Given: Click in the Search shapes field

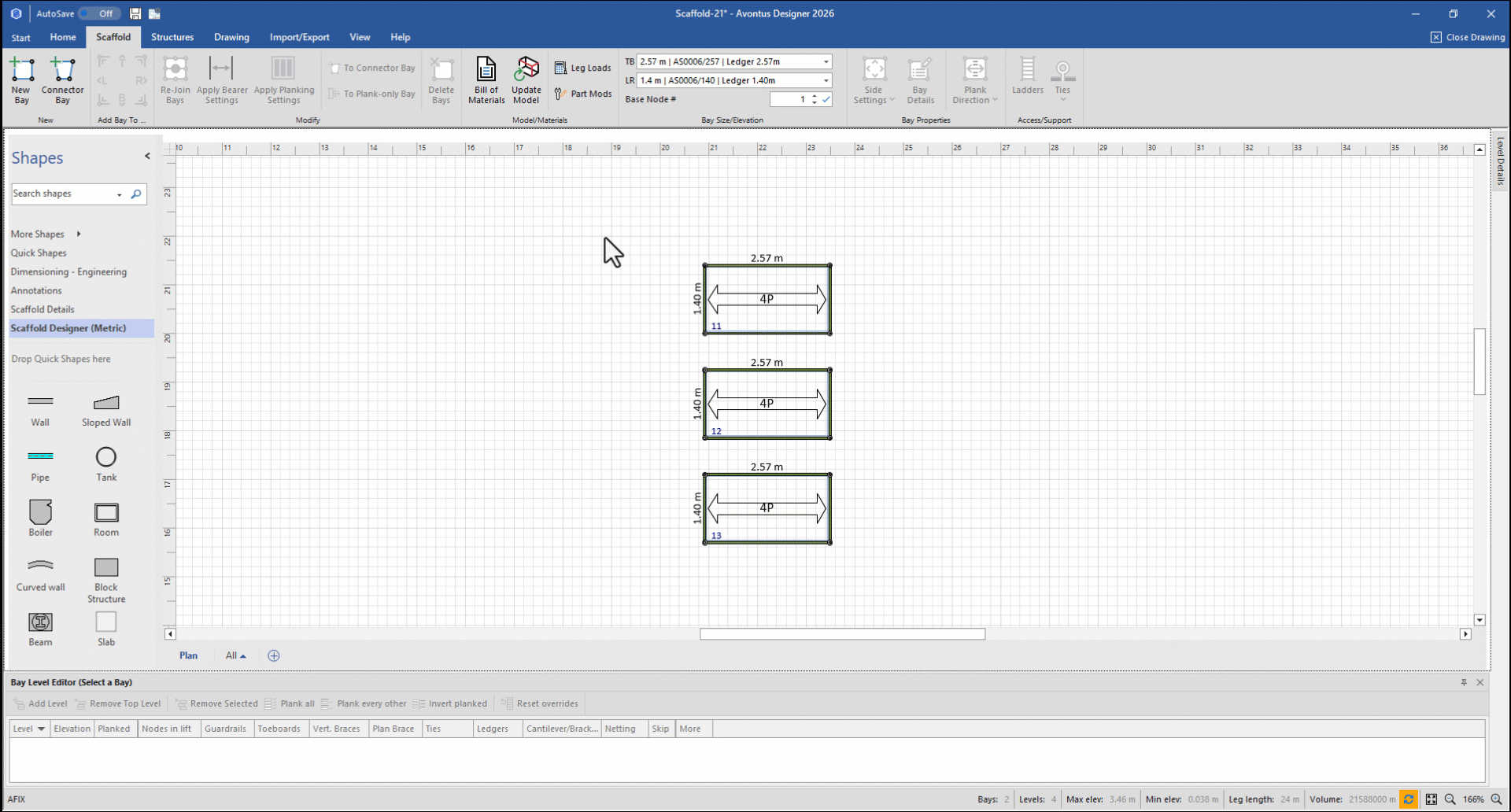Looking at the screenshot, I should pyautogui.click(x=63, y=194).
